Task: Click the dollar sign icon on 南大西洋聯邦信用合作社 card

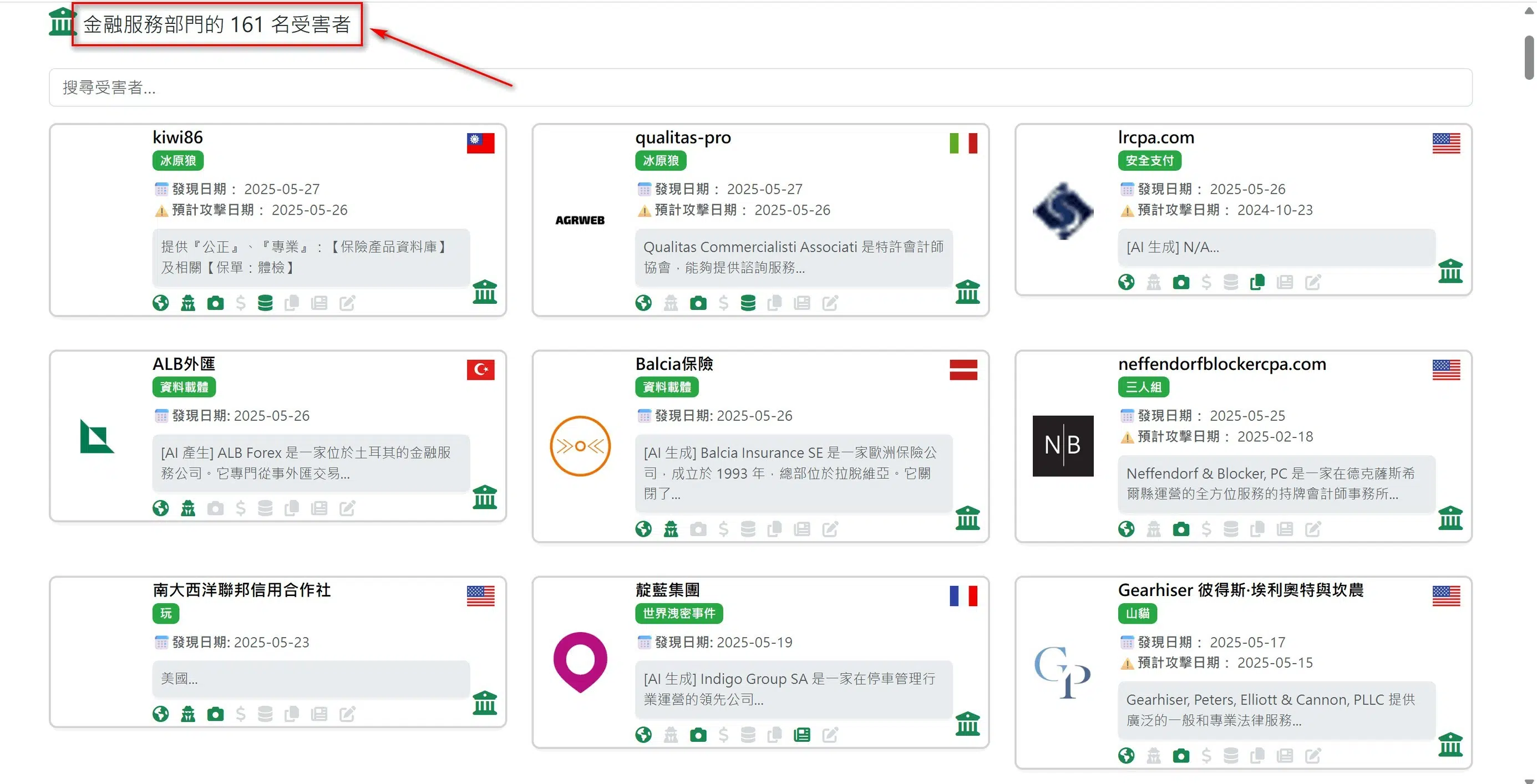Action: pyautogui.click(x=241, y=714)
